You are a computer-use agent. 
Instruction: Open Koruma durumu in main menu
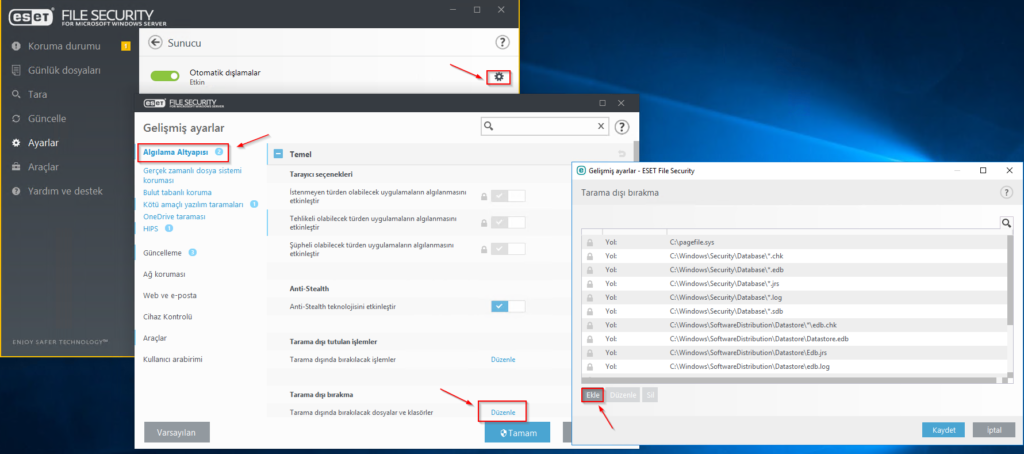click(64, 46)
